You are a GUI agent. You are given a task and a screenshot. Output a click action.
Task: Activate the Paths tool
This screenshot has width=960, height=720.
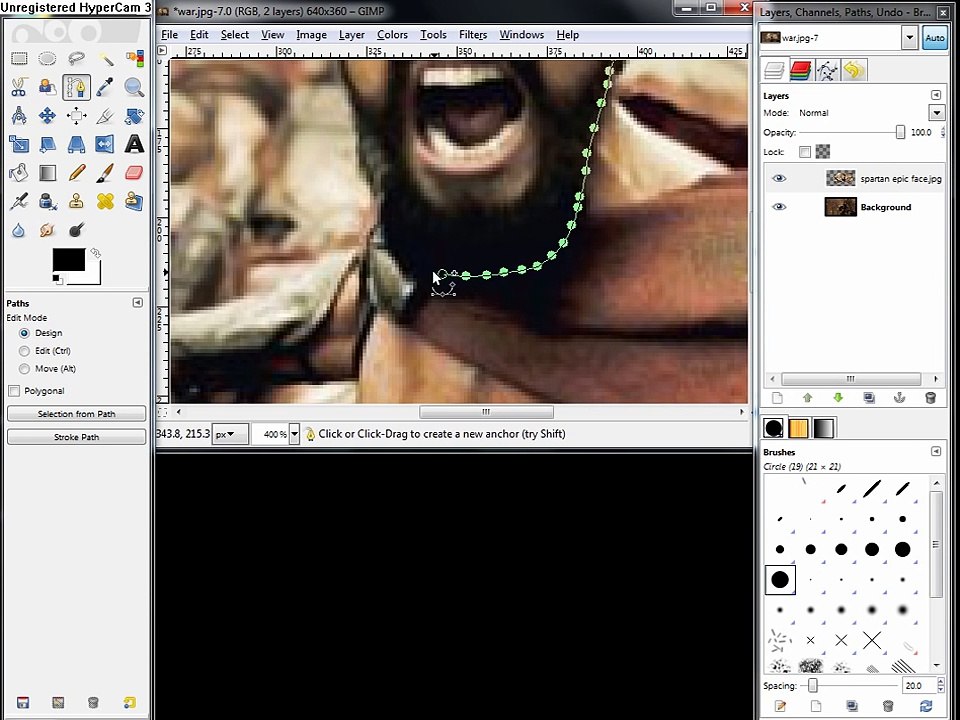77,87
